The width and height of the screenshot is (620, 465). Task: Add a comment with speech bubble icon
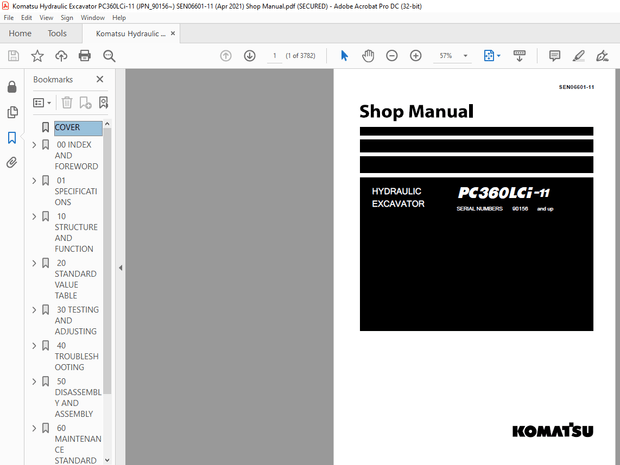(x=554, y=56)
